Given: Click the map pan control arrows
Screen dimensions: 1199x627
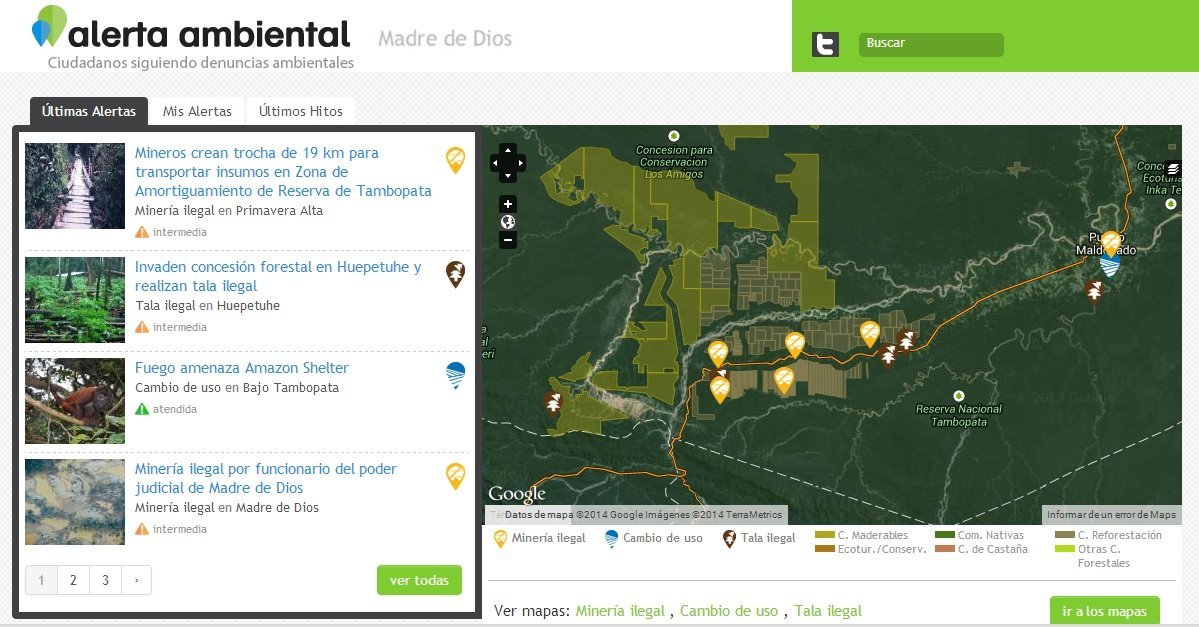Looking at the screenshot, I should (x=507, y=162).
